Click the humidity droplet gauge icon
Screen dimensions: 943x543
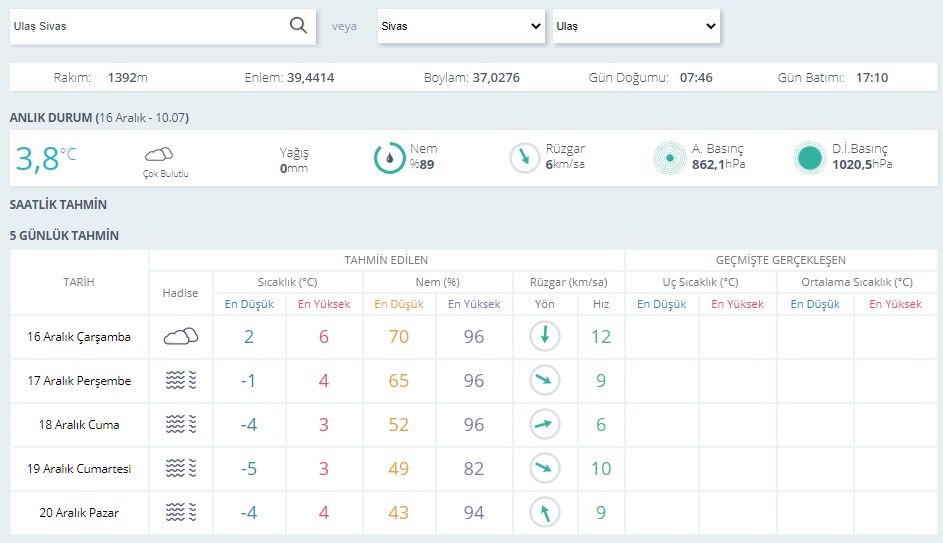click(x=389, y=158)
